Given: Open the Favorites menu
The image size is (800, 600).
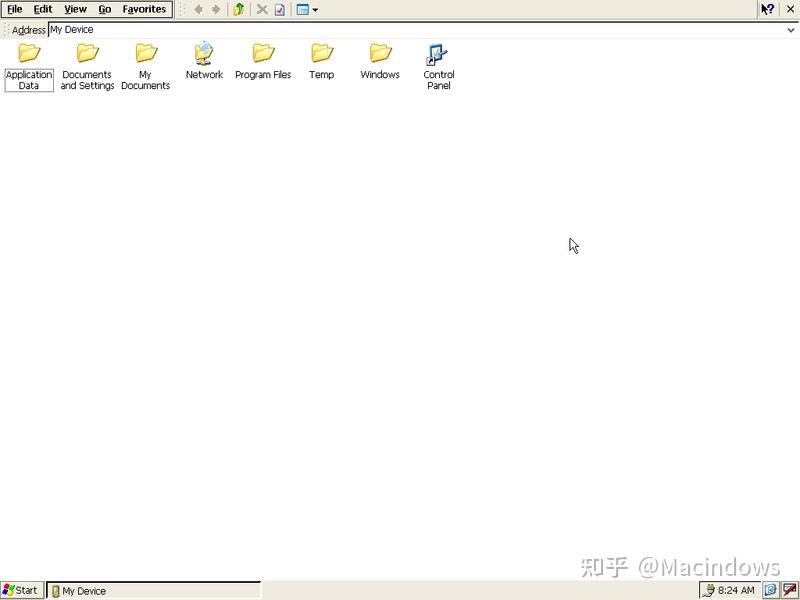Looking at the screenshot, I should tap(144, 9).
